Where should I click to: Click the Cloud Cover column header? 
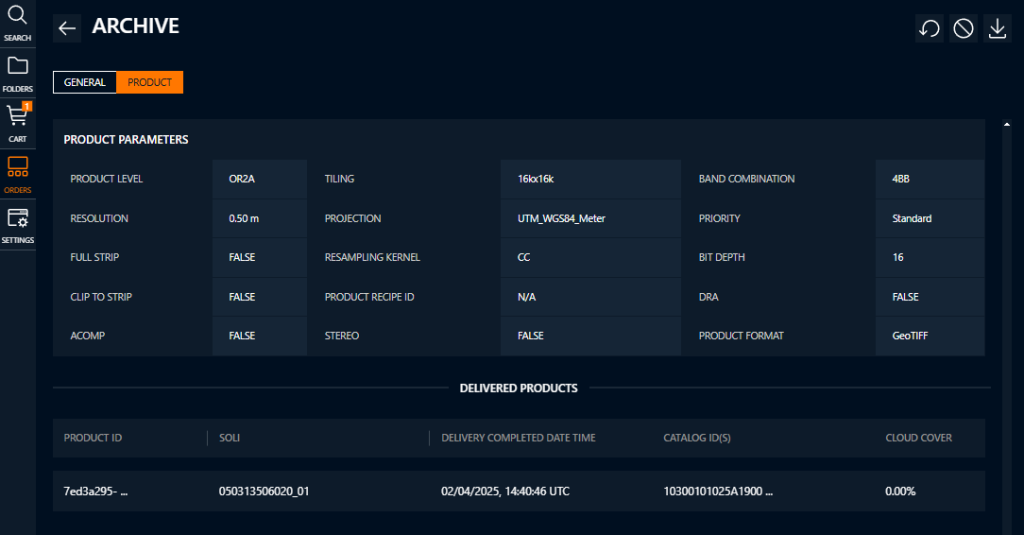click(x=918, y=438)
